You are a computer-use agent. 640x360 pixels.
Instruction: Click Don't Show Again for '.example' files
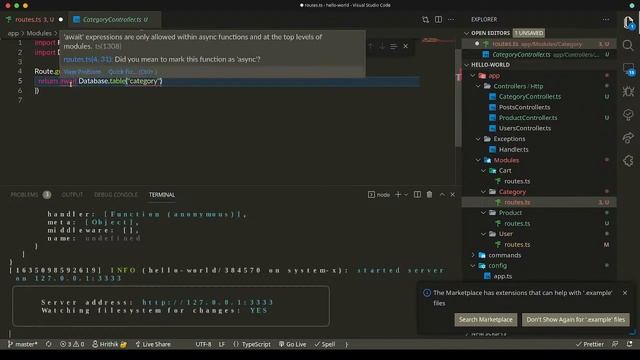pos(576,320)
